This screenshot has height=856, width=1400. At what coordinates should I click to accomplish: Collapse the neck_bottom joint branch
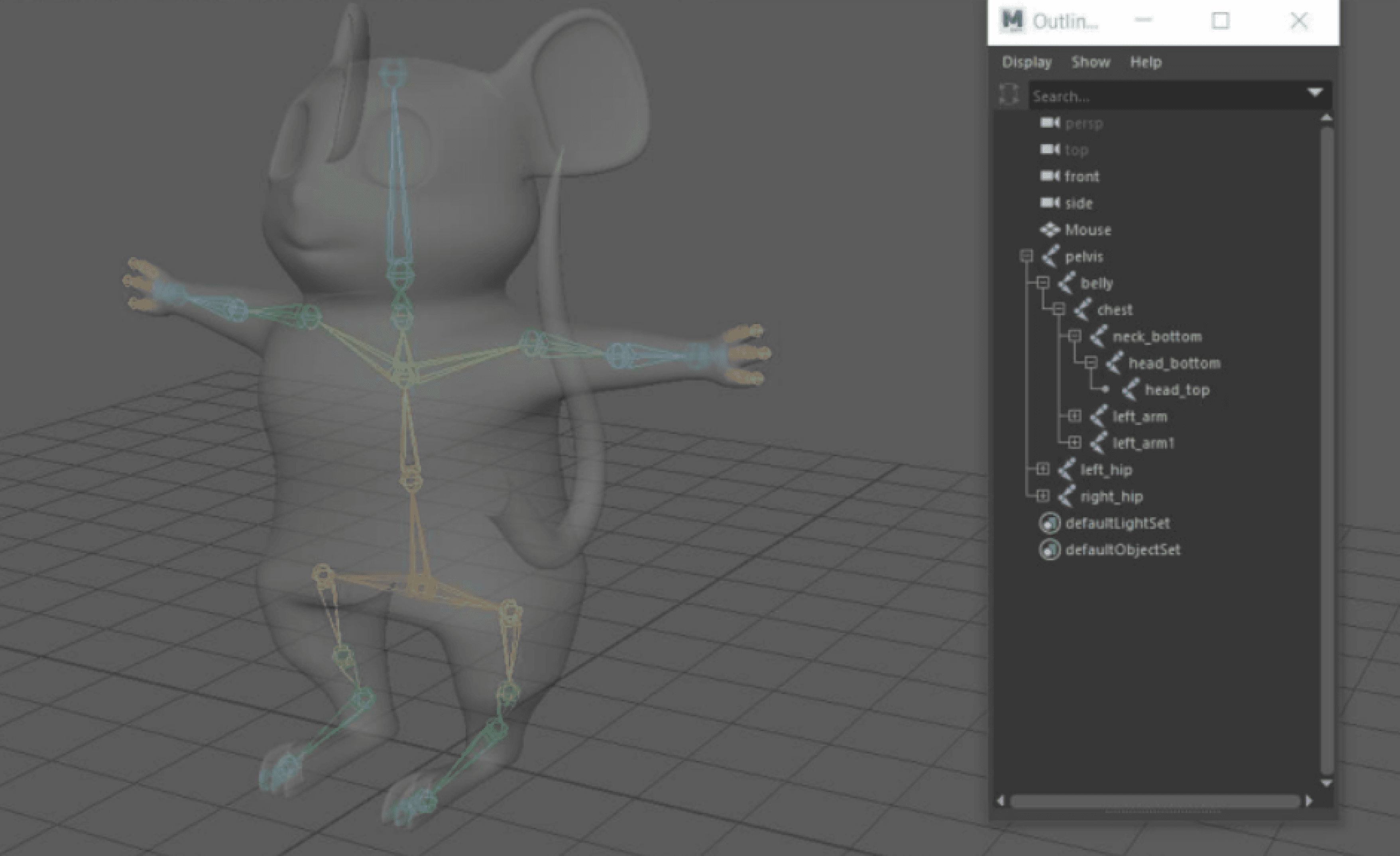click(1074, 336)
